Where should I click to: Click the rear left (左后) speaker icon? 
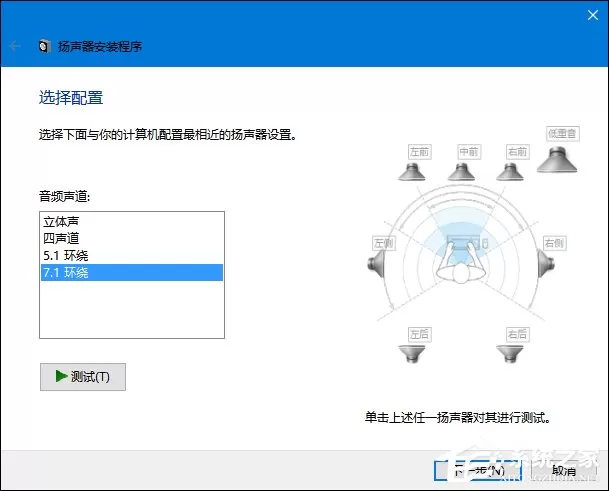412,353
